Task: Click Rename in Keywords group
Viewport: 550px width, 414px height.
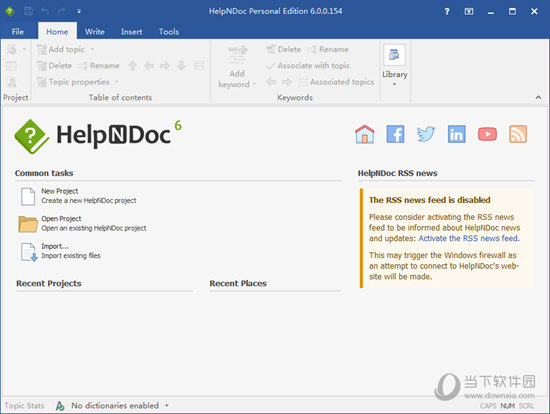Action: point(328,49)
